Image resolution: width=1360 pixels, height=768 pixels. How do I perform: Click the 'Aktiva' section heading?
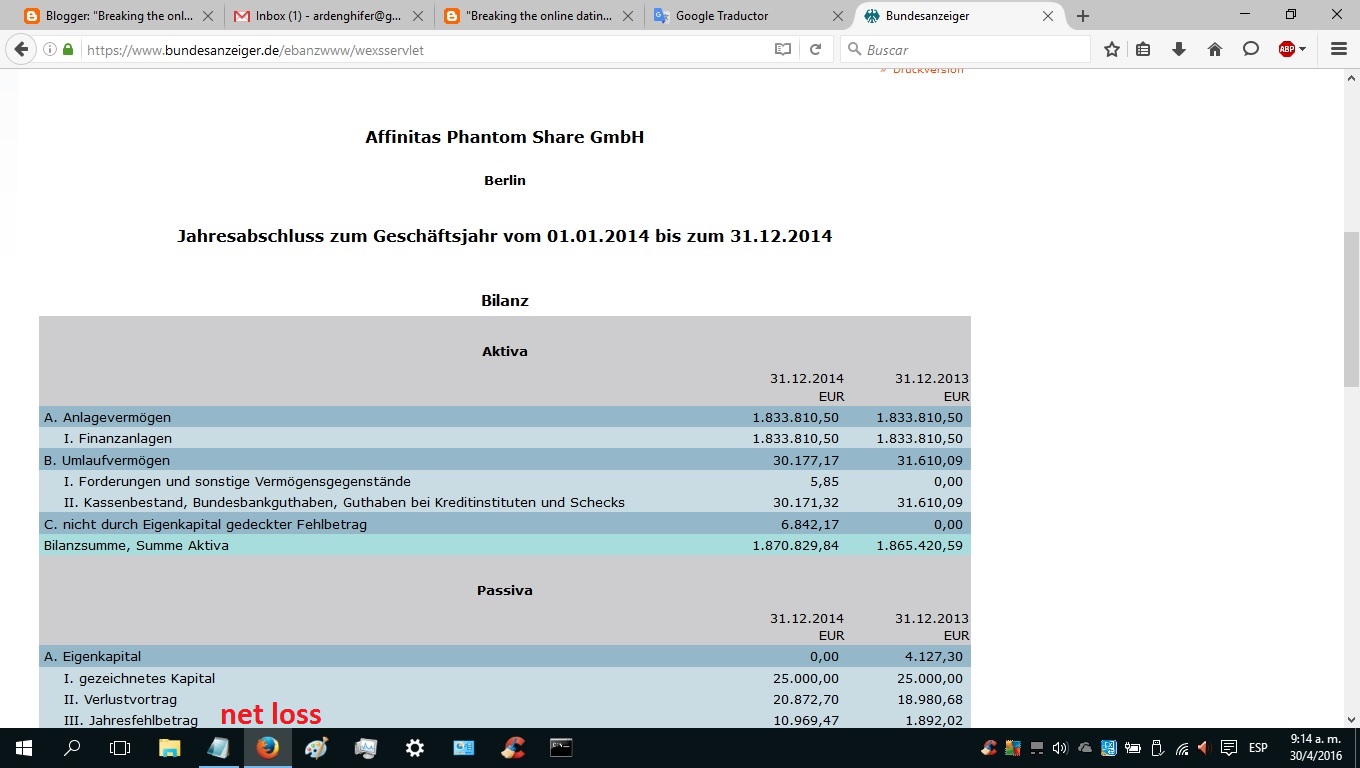click(505, 352)
